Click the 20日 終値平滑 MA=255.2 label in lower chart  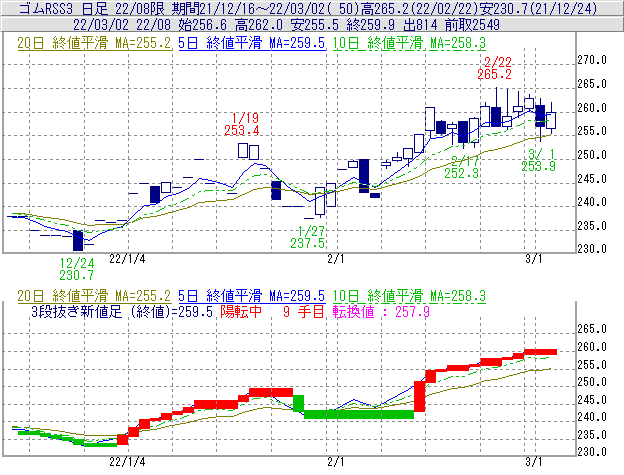tap(94, 296)
